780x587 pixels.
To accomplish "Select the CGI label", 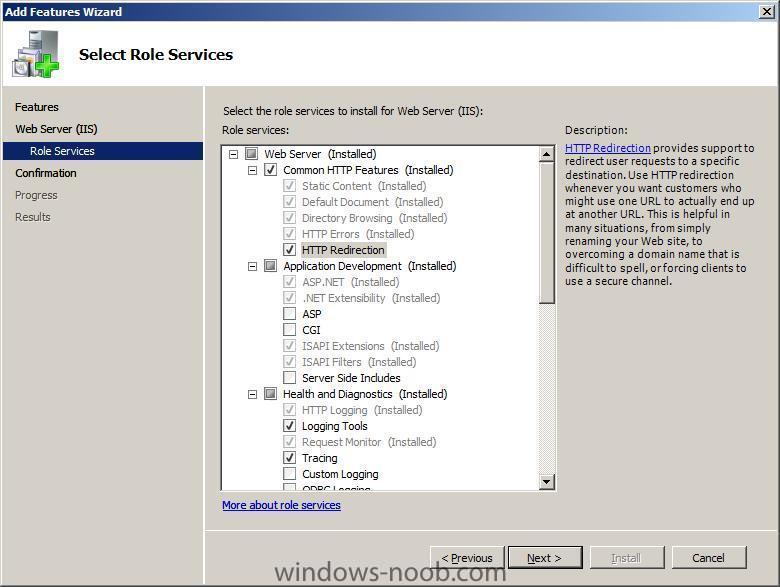I will (x=311, y=330).
